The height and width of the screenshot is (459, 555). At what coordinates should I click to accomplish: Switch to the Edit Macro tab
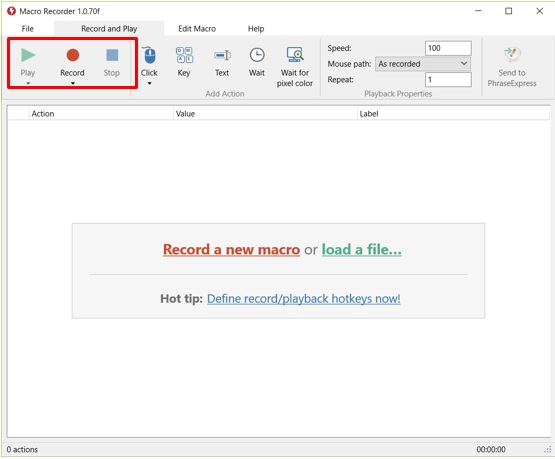(x=197, y=29)
